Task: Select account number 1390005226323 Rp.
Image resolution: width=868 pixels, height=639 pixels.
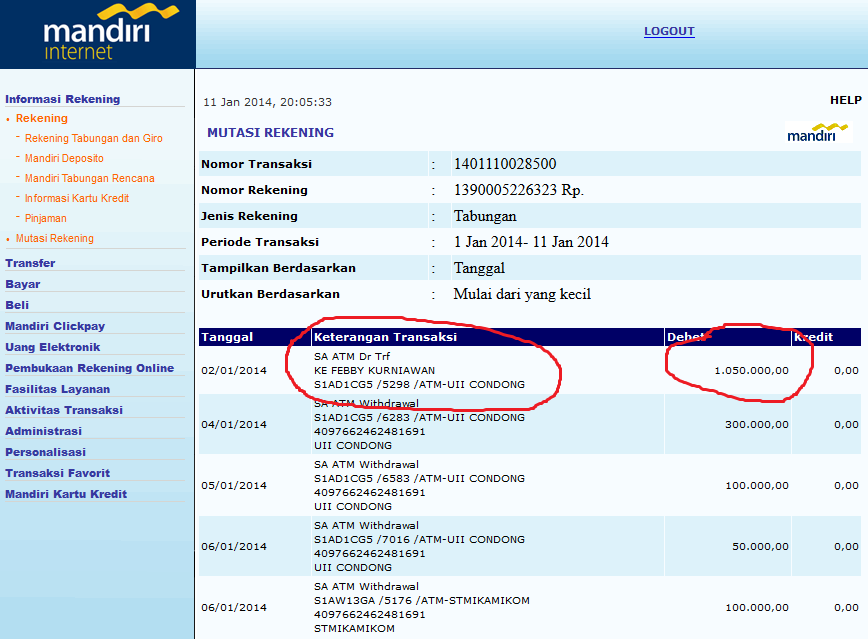Action: (519, 190)
